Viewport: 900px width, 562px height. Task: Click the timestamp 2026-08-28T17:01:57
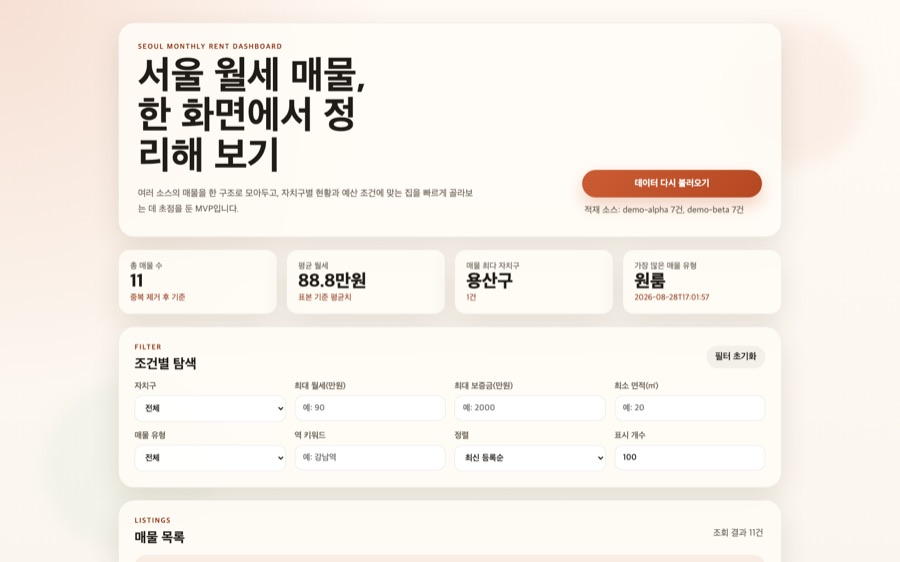pos(672,297)
